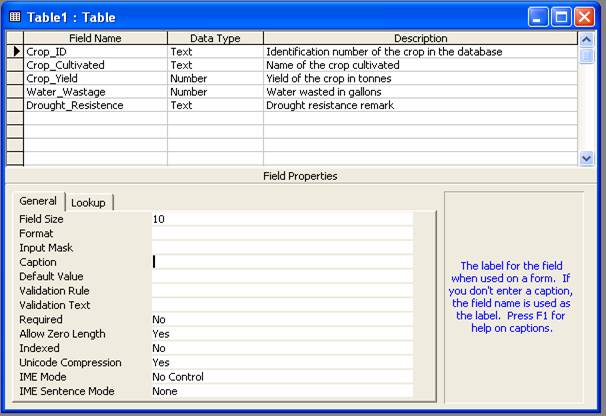Switch to the Lookup tab
The width and height of the screenshot is (606, 416).
89,202
